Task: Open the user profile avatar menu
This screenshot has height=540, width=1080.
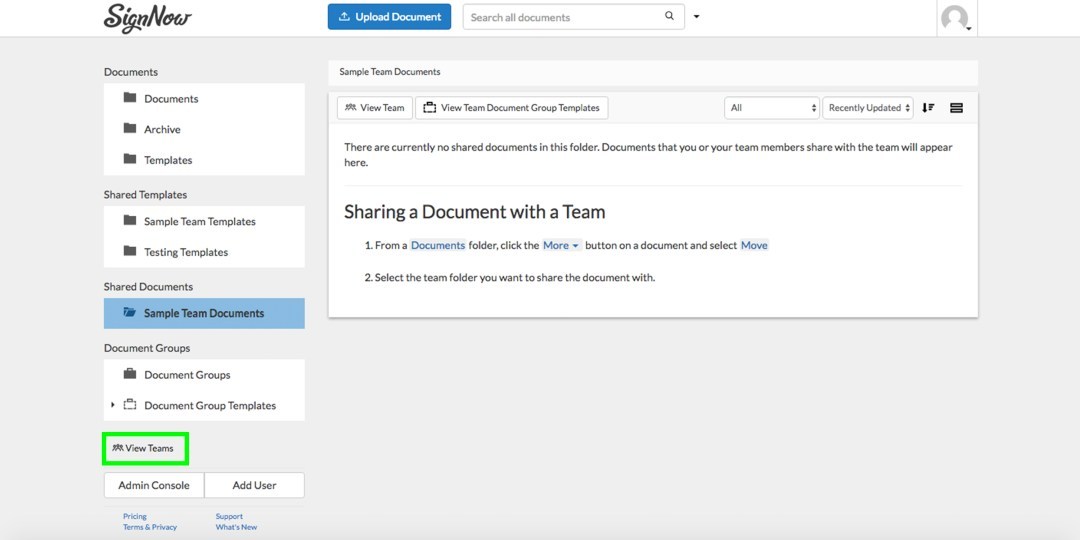Action: (956, 18)
